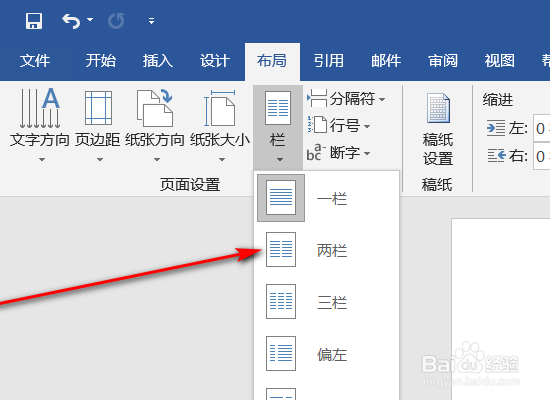Screen dimensions: 550x400
Task: Switch to the 审阅 tab
Action: pos(443,61)
